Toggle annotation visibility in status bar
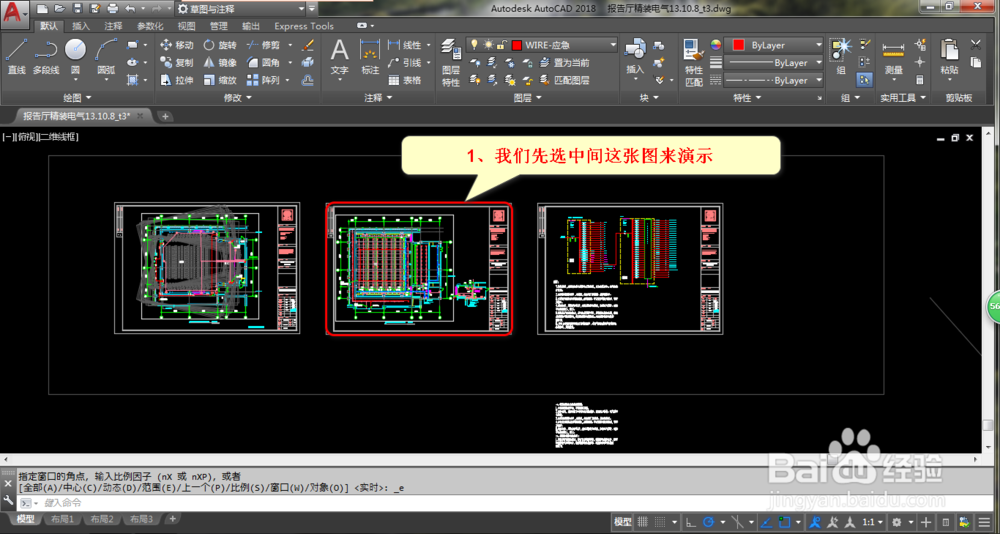Viewport: 1000px width, 534px height. pyautogui.click(x=815, y=521)
